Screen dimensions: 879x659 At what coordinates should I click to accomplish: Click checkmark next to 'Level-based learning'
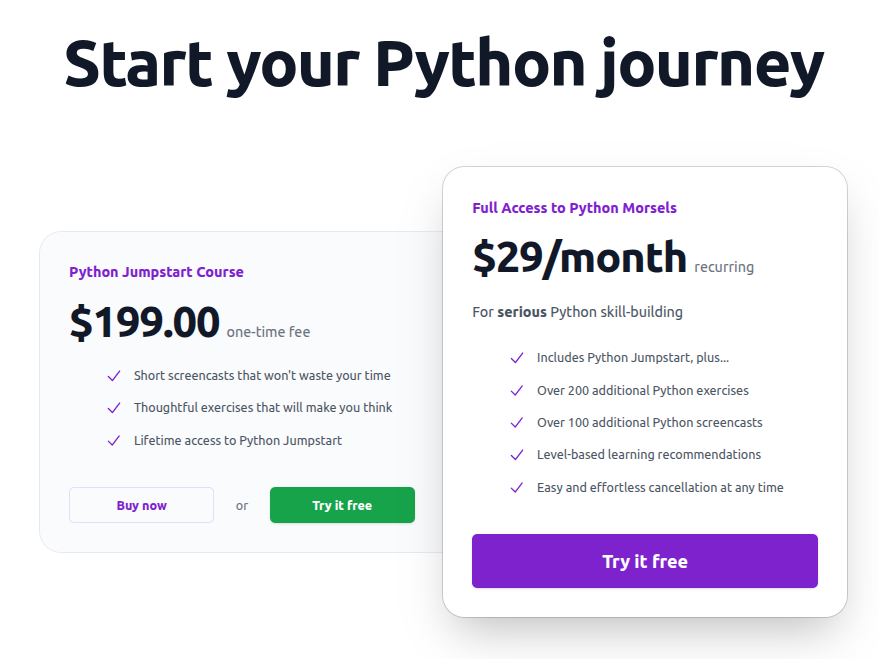pyautogui.click(x=517, y=455)
